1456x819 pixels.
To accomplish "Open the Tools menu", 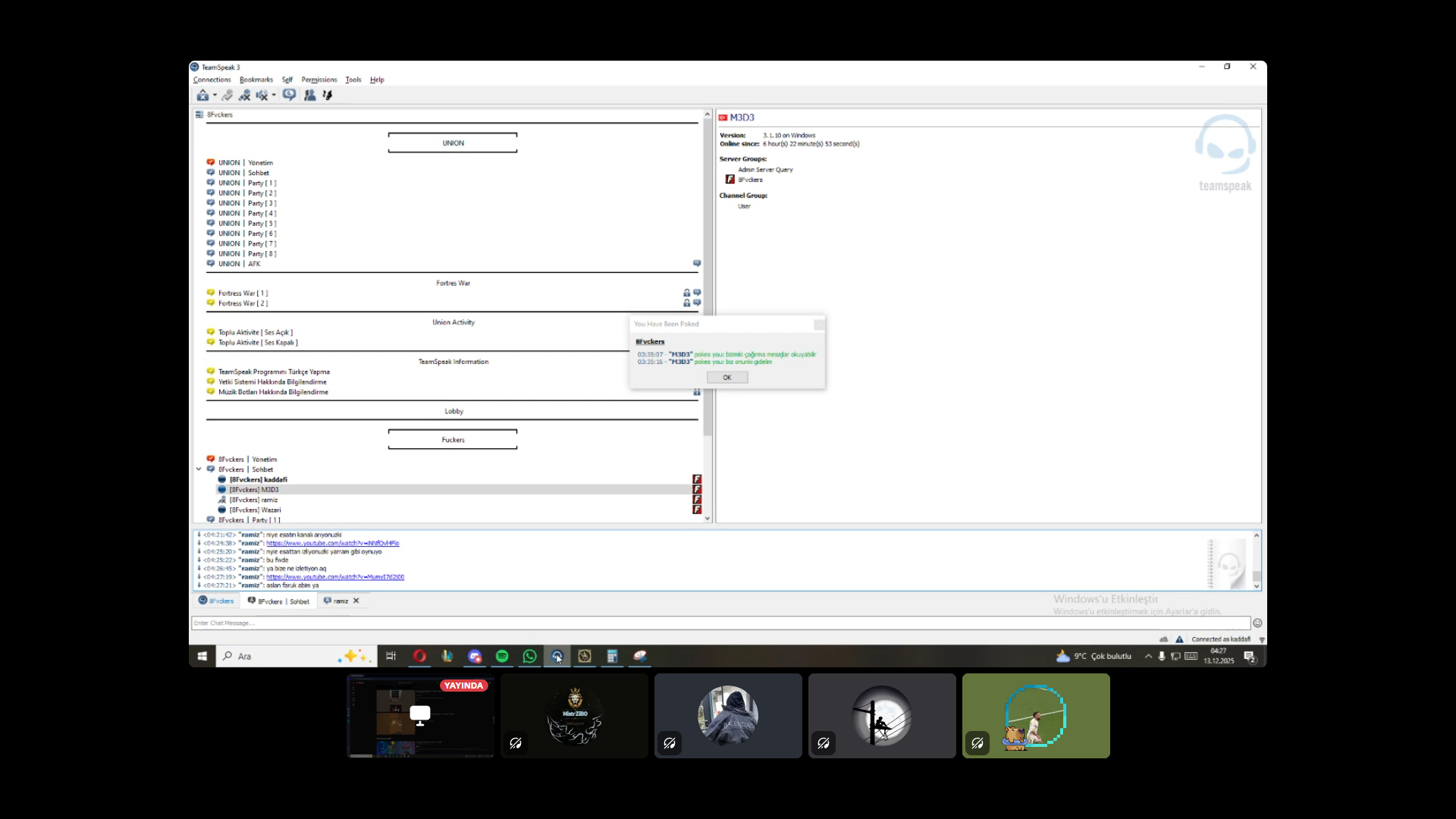I will pos(353,80).
